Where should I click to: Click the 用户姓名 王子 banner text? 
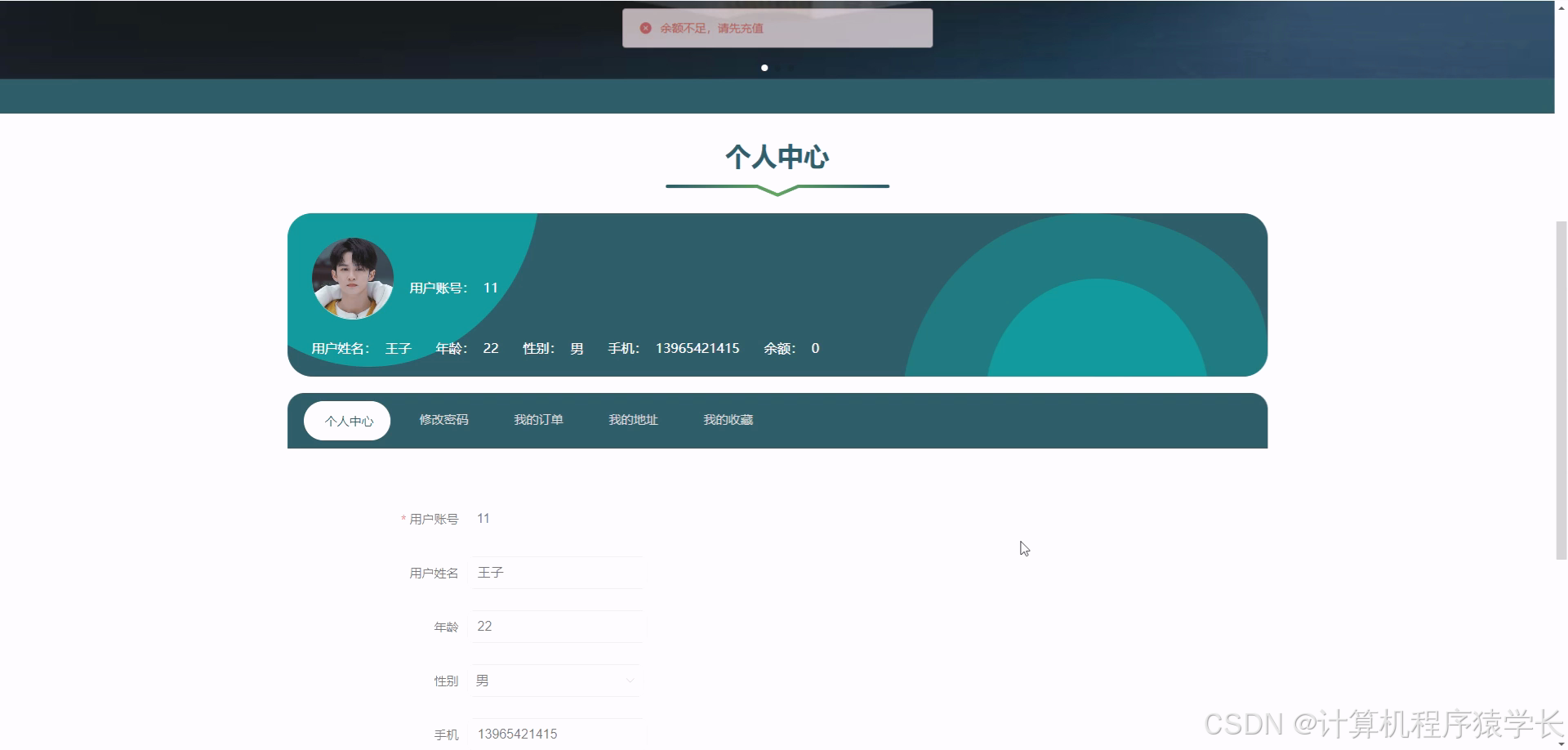click(361, 348)
